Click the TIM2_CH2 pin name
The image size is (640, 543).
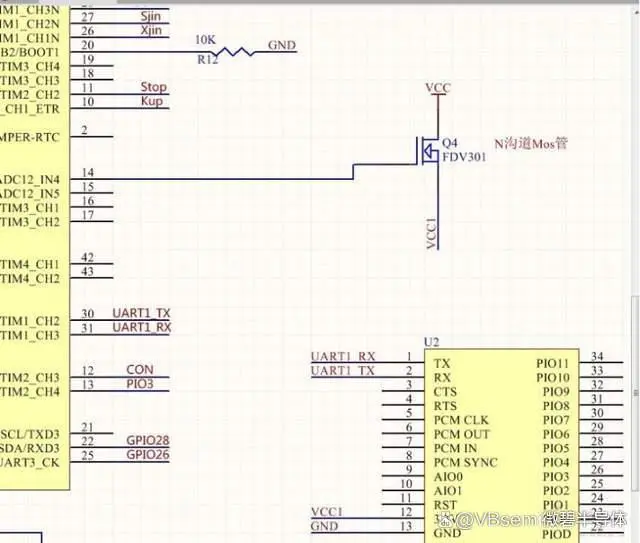30,95
